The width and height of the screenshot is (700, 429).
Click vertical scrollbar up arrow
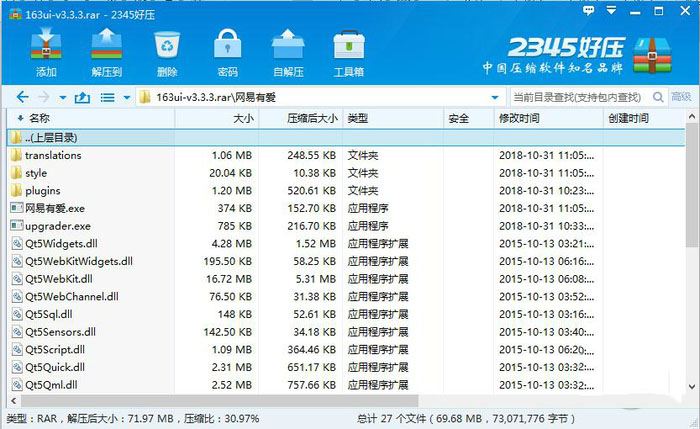click(x=692, y=117)
